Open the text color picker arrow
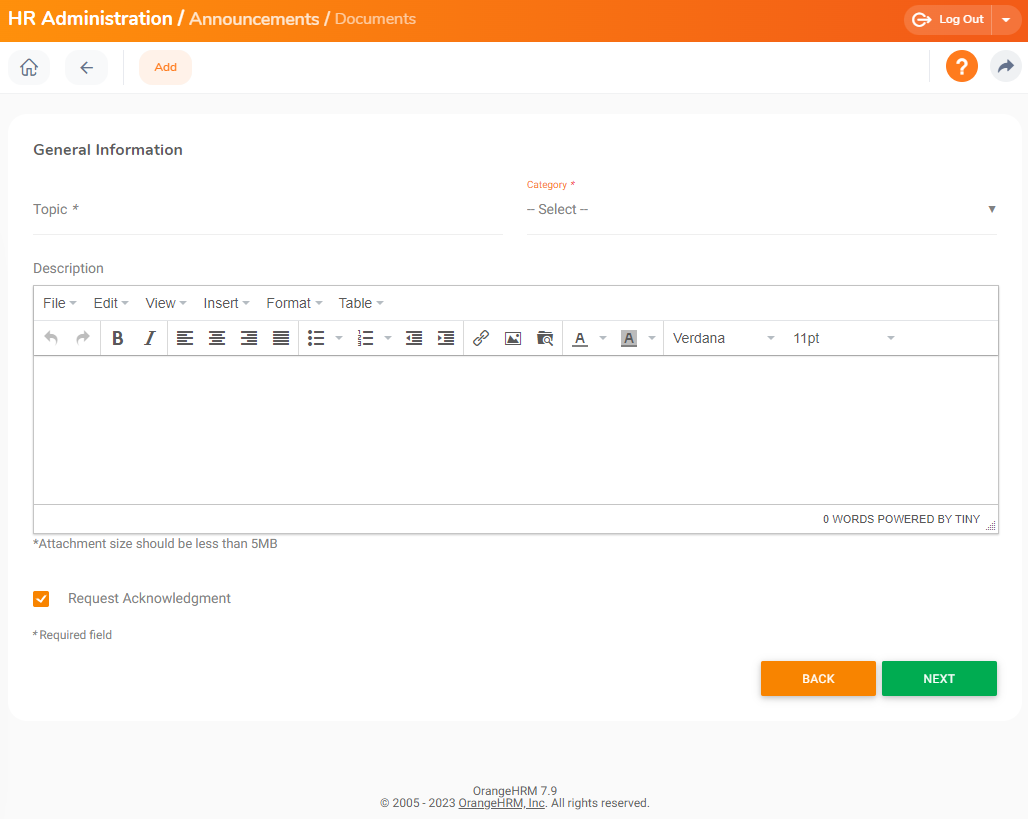Viewport: 1028px width, 819px height. coord(603,338)
